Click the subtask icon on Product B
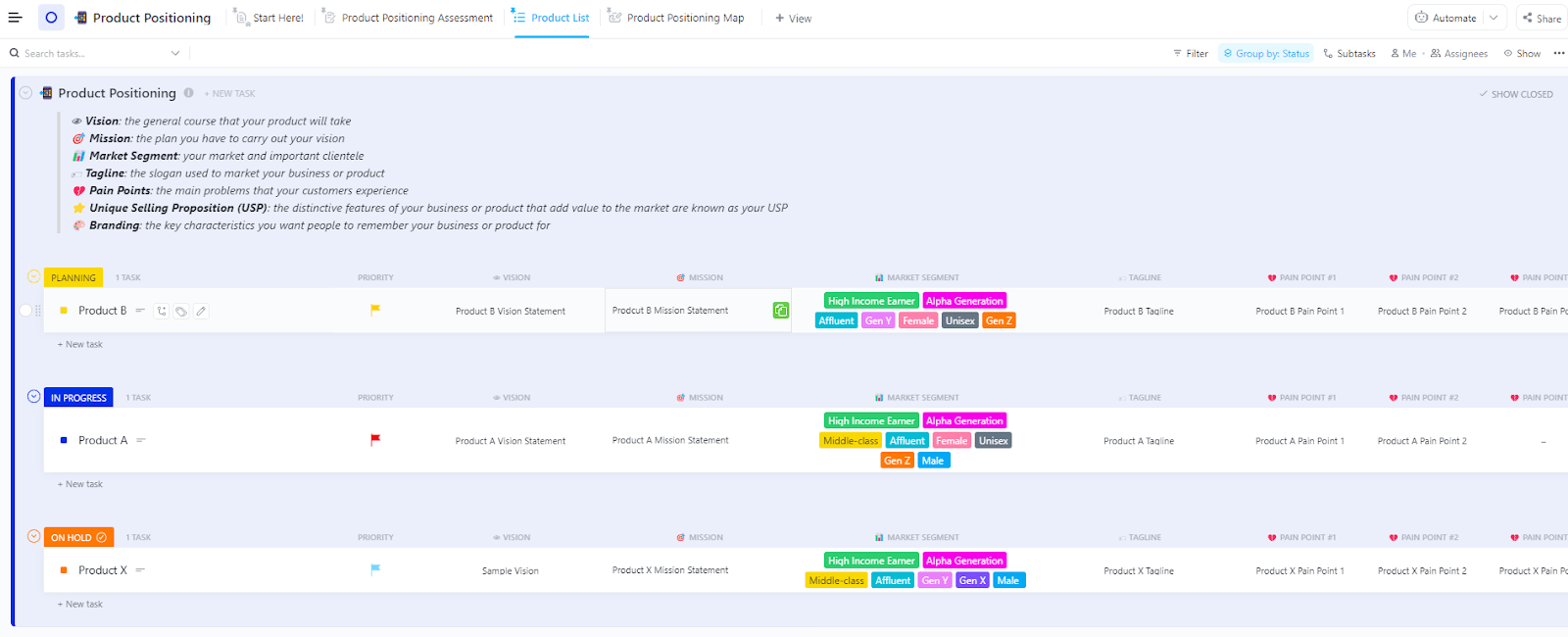This screenshot has width=1568, height=637. 162,311
